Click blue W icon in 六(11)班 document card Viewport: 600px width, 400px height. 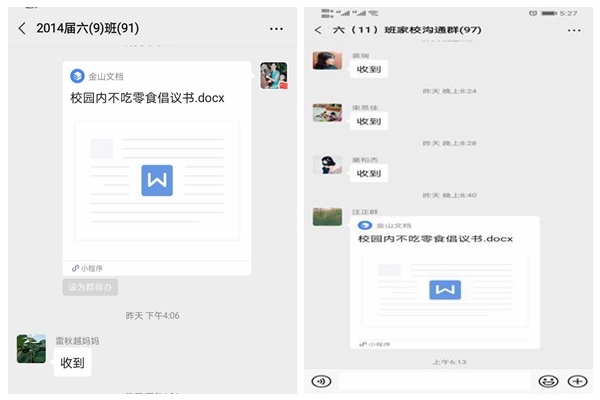point(445,290)
